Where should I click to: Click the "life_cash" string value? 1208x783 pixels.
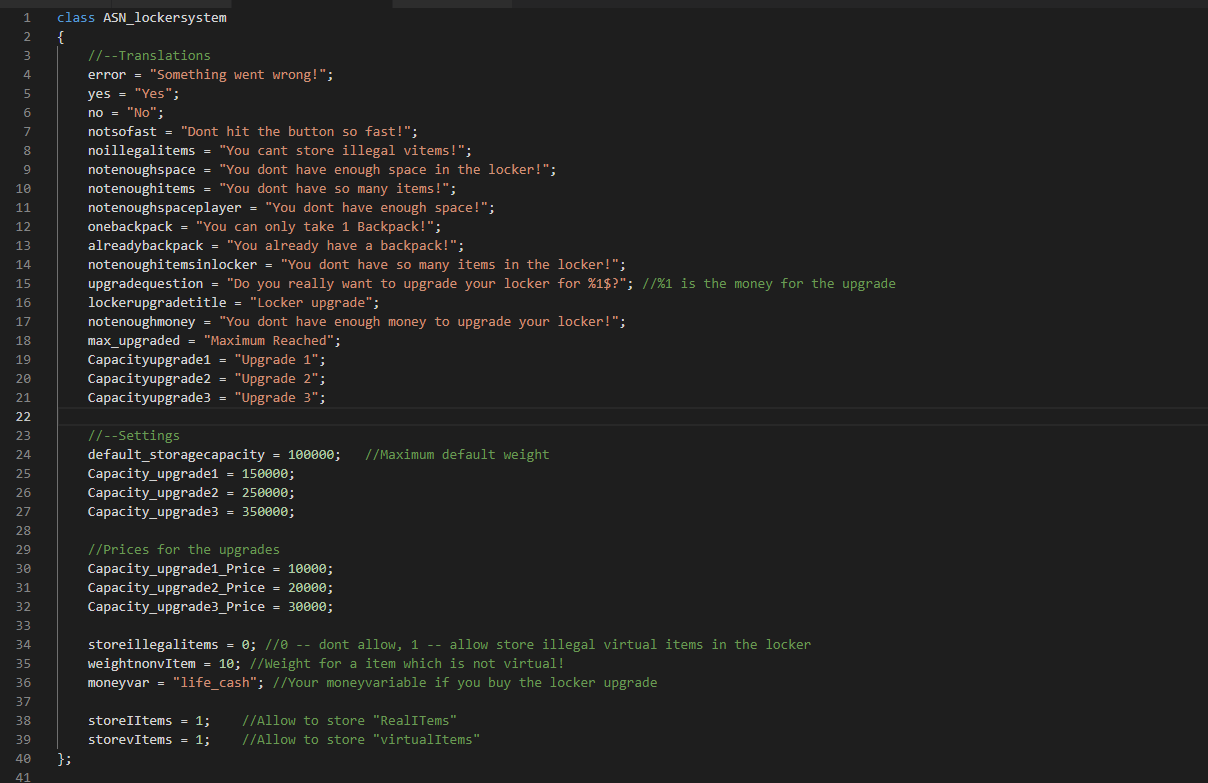point(222,683)
